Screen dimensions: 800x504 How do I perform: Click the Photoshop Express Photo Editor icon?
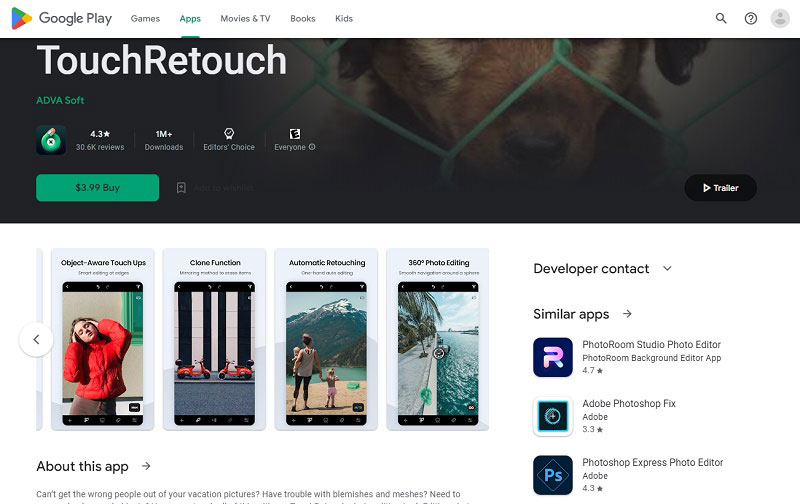click(553, 475)
